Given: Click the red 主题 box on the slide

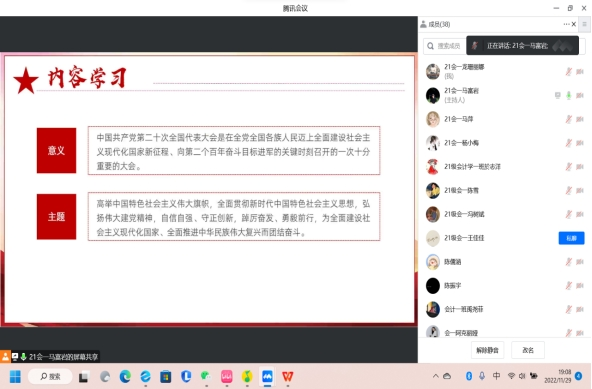Looking at the screenshot, I should (x=56, y=216).
